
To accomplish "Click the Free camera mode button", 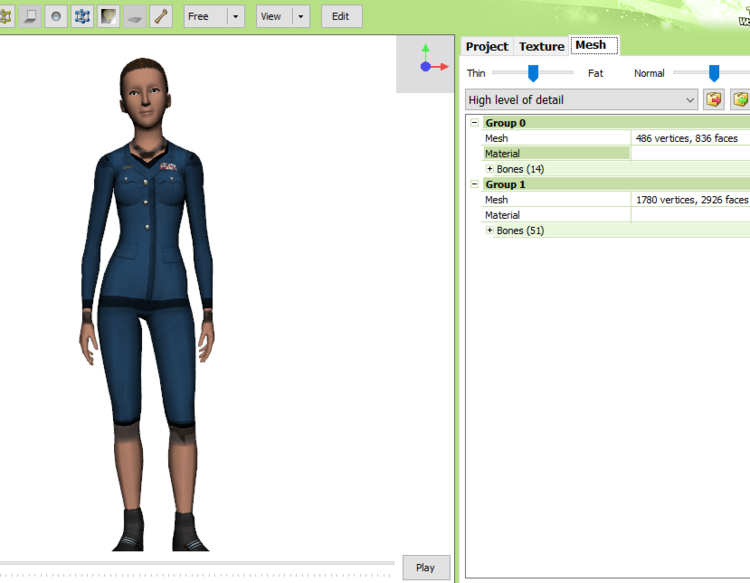I will point(206,16).
